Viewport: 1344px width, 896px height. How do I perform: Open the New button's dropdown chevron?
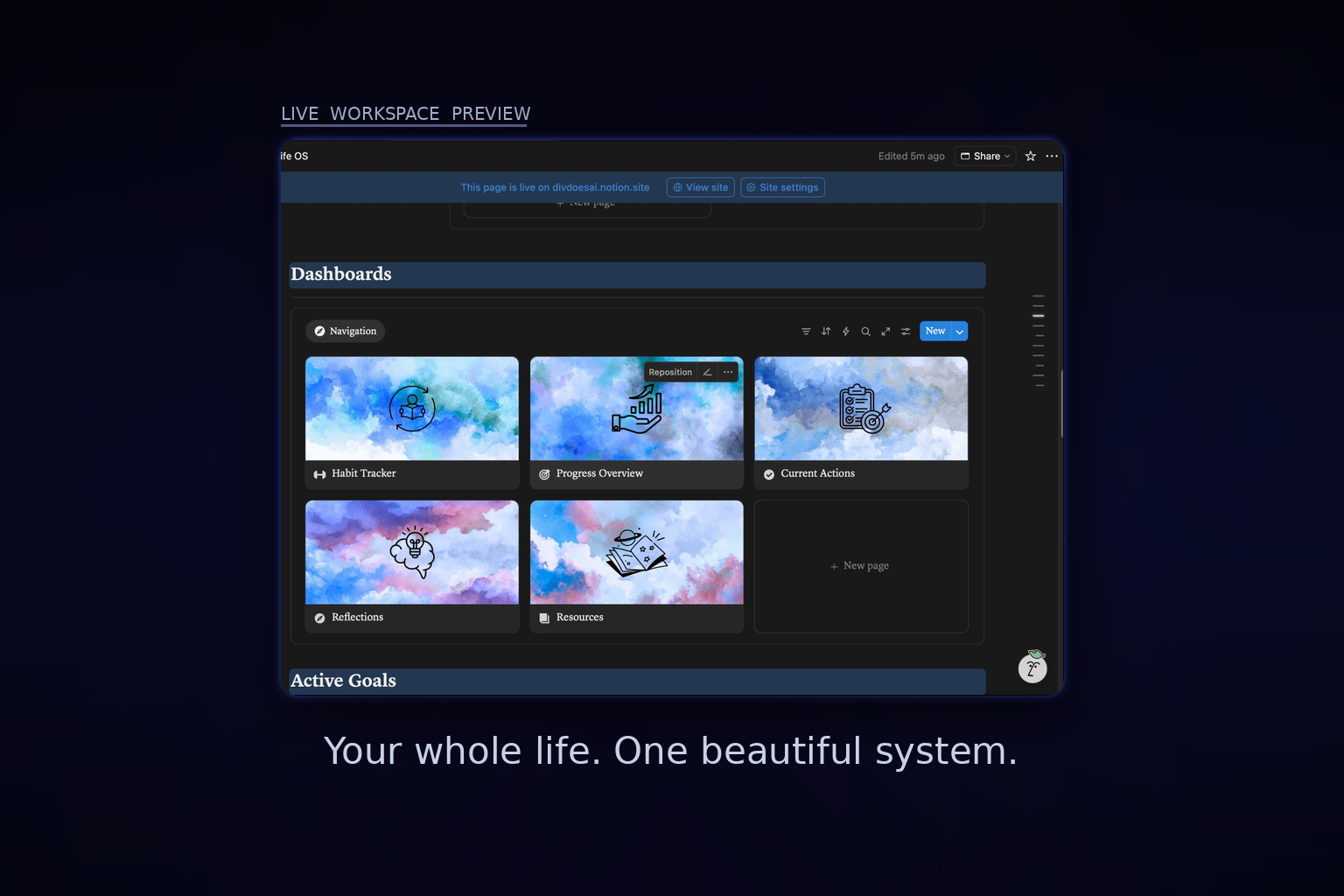[x=958, y=331]
